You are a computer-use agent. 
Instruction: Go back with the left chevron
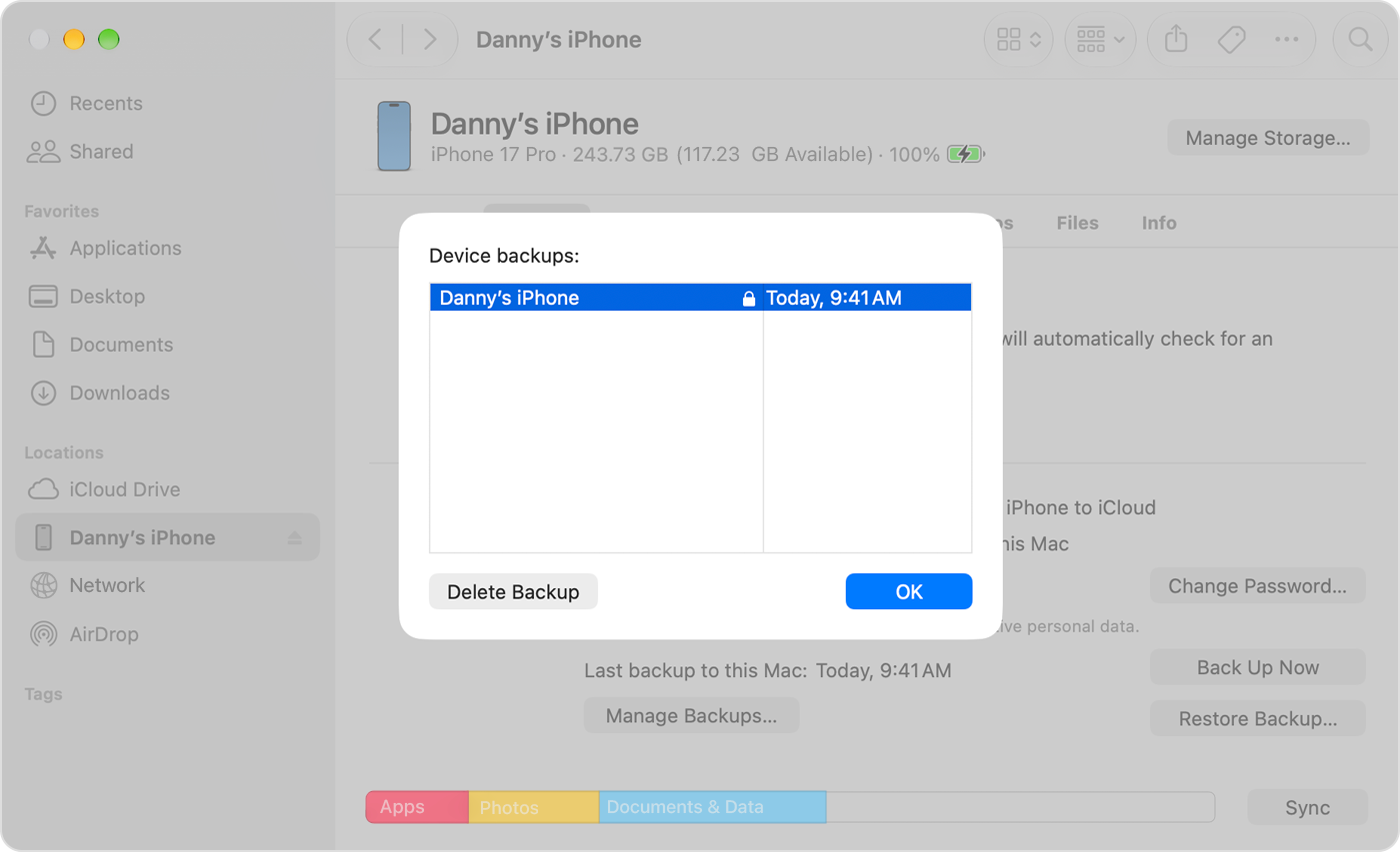[375, 39]
